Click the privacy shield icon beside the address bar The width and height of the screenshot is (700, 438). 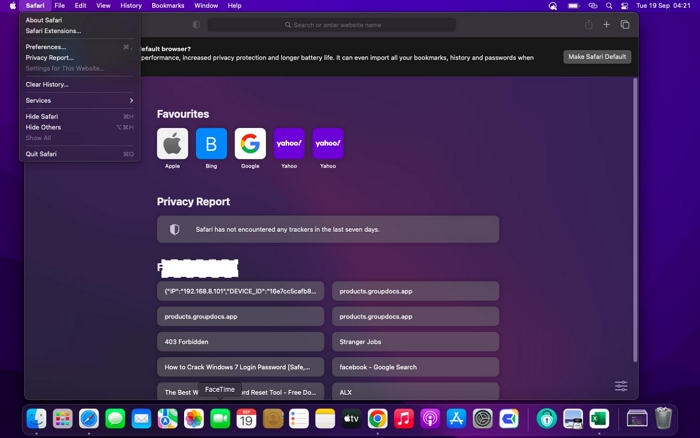click(196, 25)
